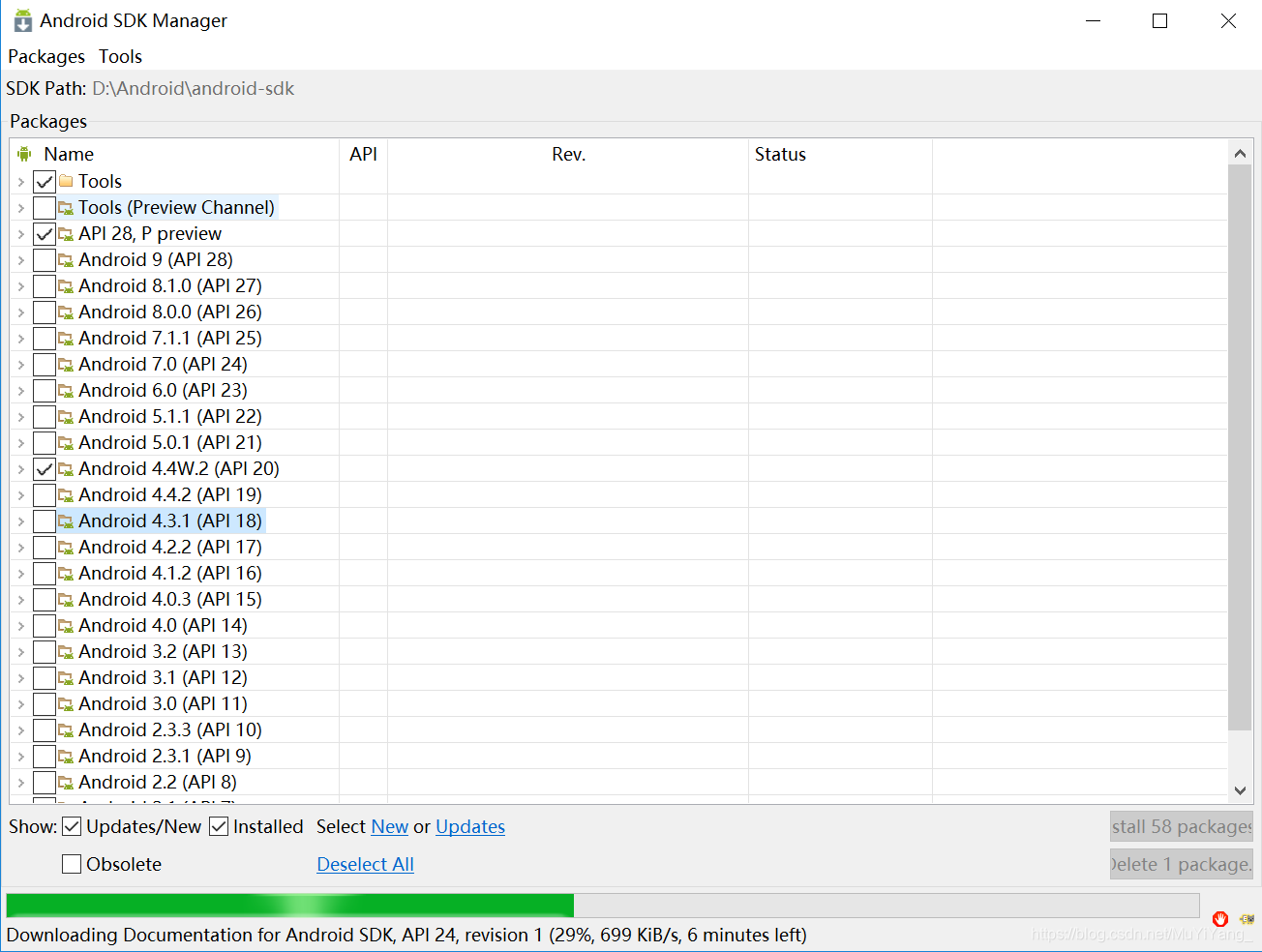Expand Android 3.0 (API 11) node
This screenshot has height=952, width=1262.
click(x=20, y=703)
